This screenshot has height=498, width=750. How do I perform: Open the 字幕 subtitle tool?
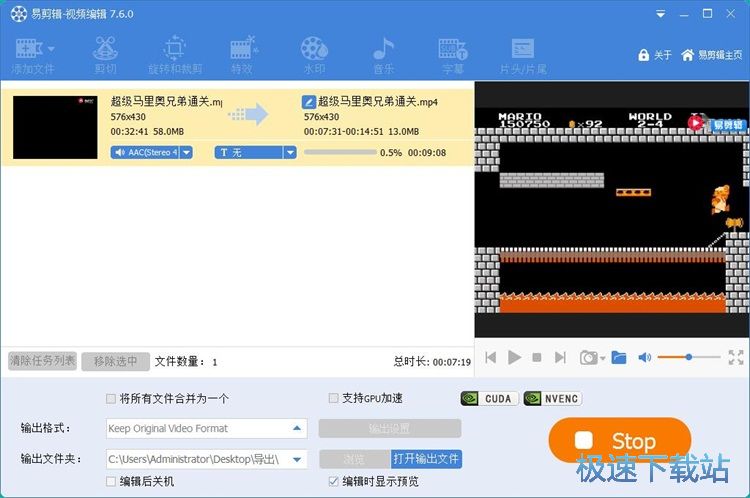tap(452, 55)
